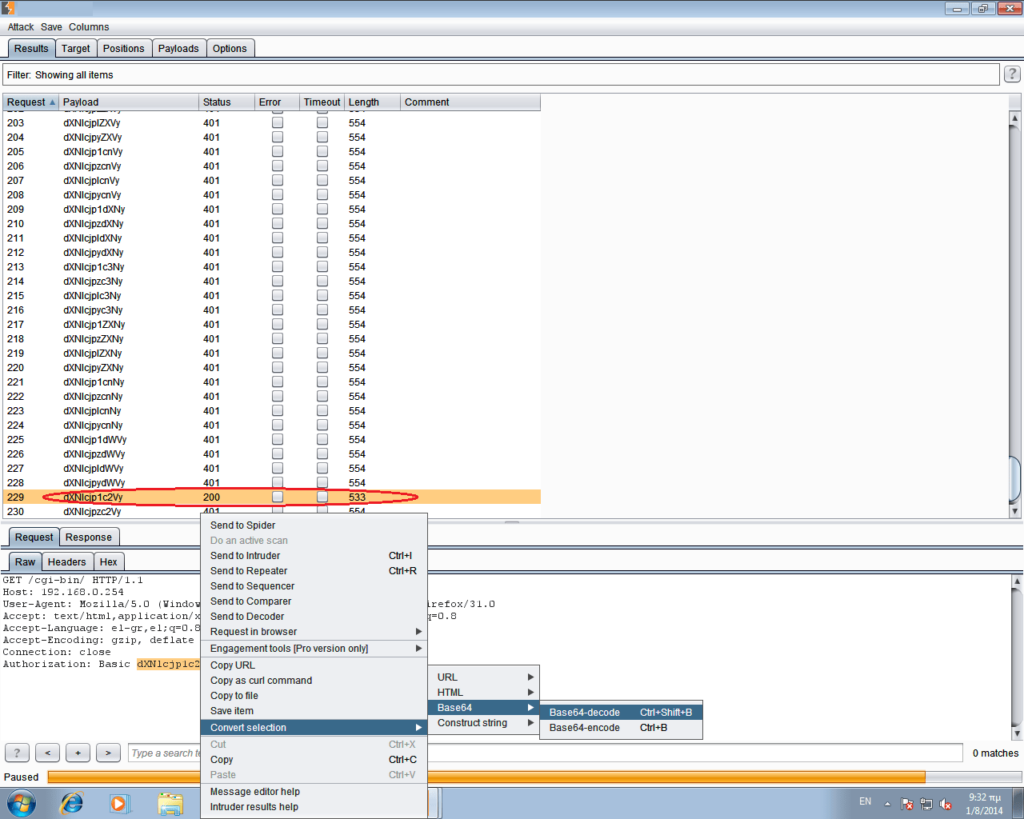Image resolution: width=1024 pixels, height=819 pixels.
Task: Sort by Length column header
Action: pos(372,102)
